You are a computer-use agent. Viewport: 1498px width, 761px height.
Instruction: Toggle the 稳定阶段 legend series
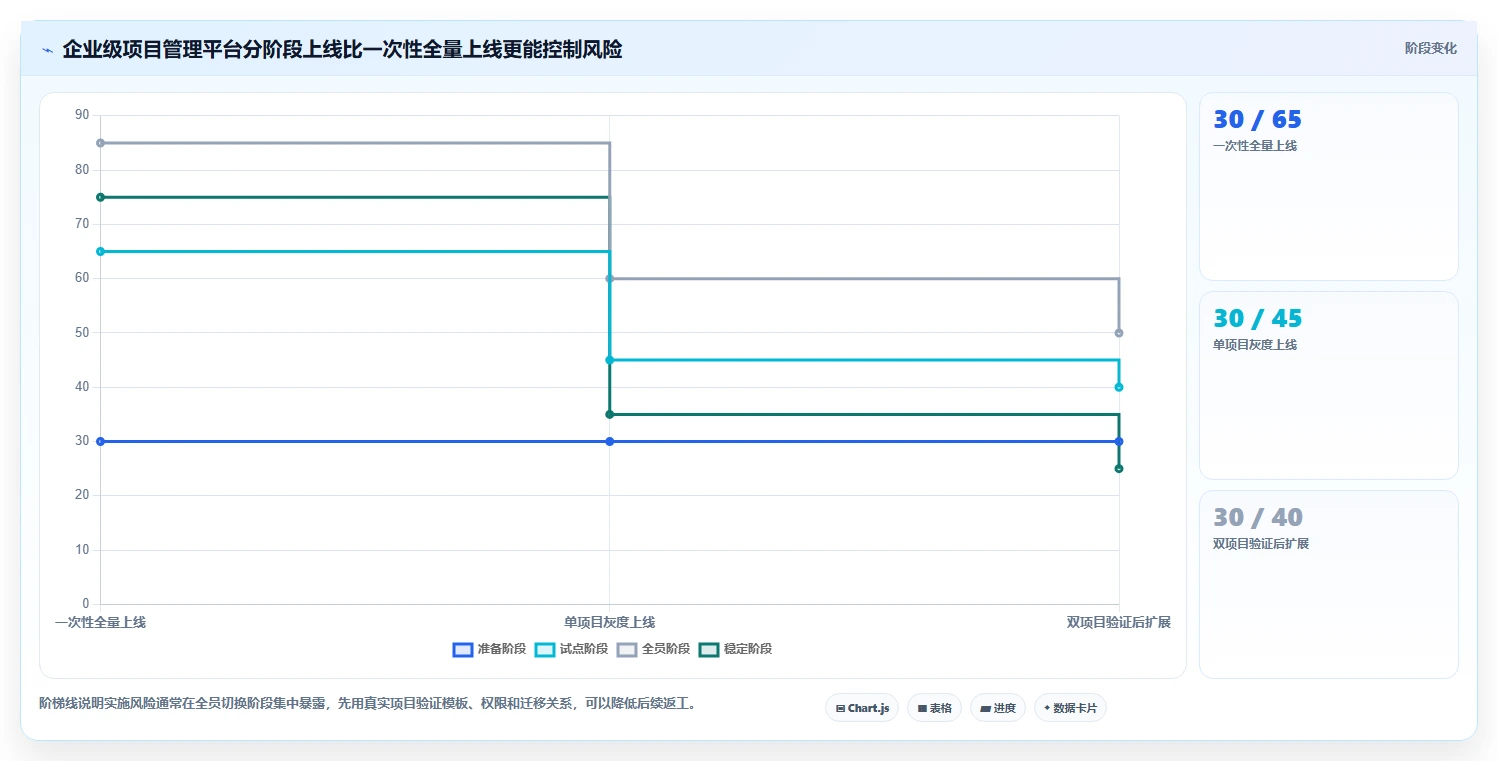(x=735, y=649)
